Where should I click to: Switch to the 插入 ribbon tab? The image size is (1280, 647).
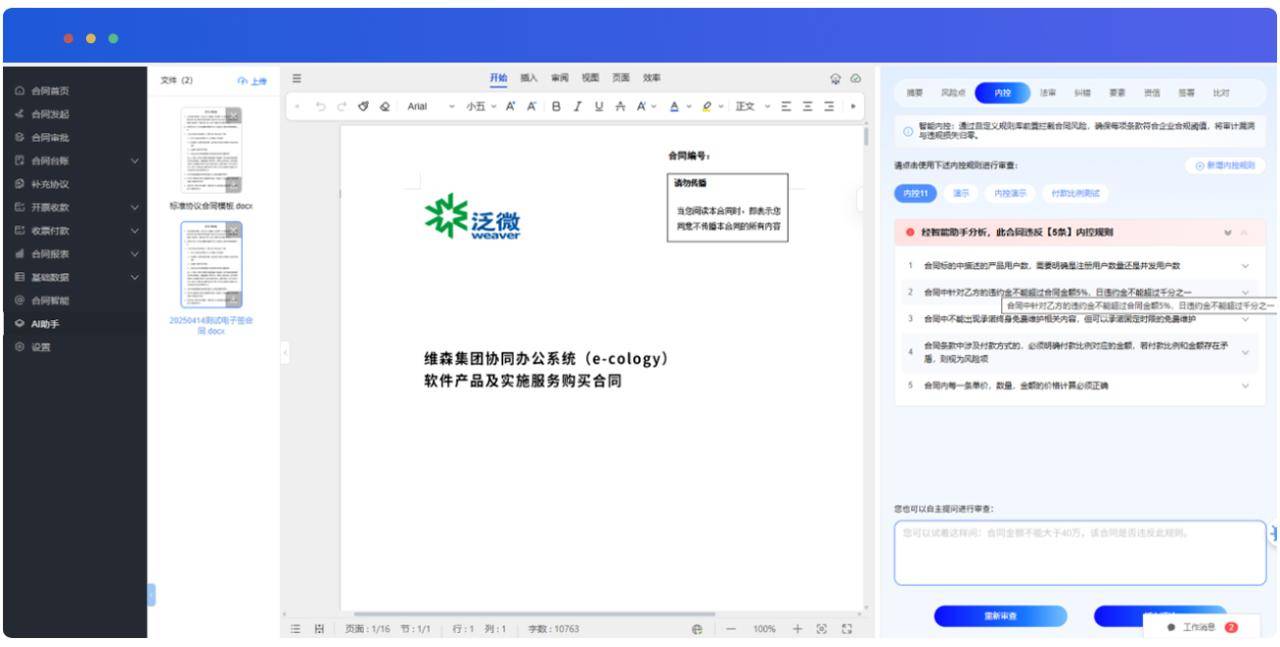click(x=528, y=78)
